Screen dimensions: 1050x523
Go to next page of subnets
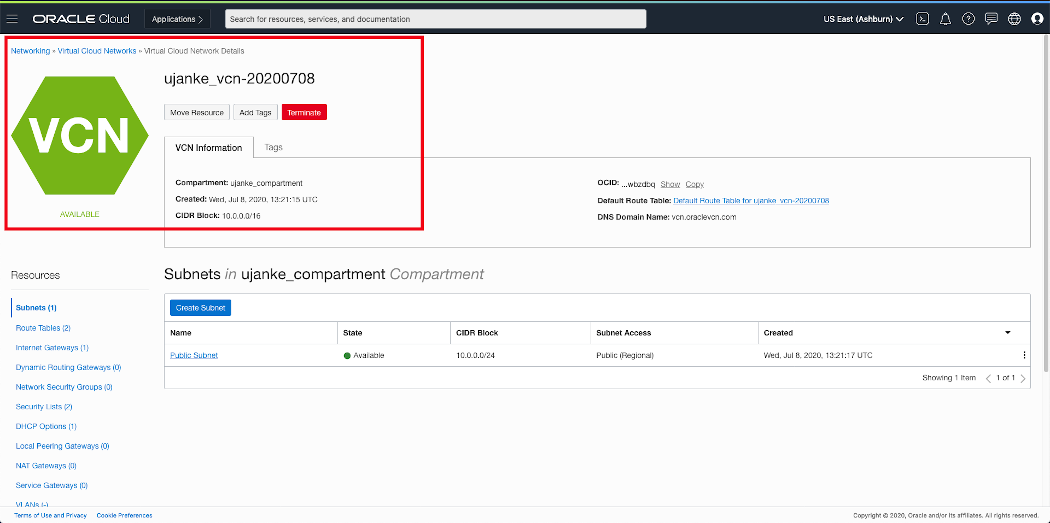[1023, 378]
